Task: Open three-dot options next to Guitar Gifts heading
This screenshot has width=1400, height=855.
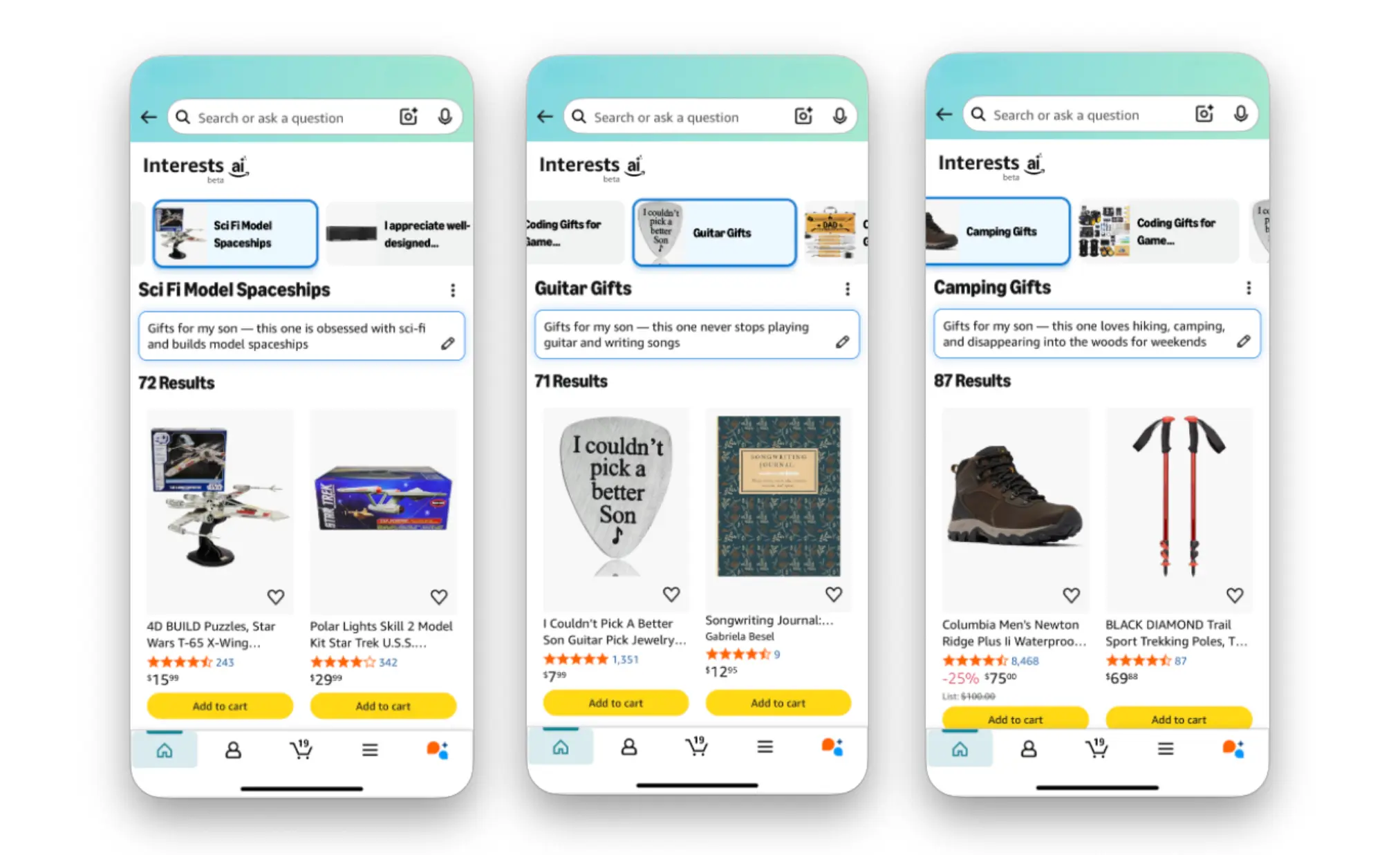Action: tap(848, 289)
